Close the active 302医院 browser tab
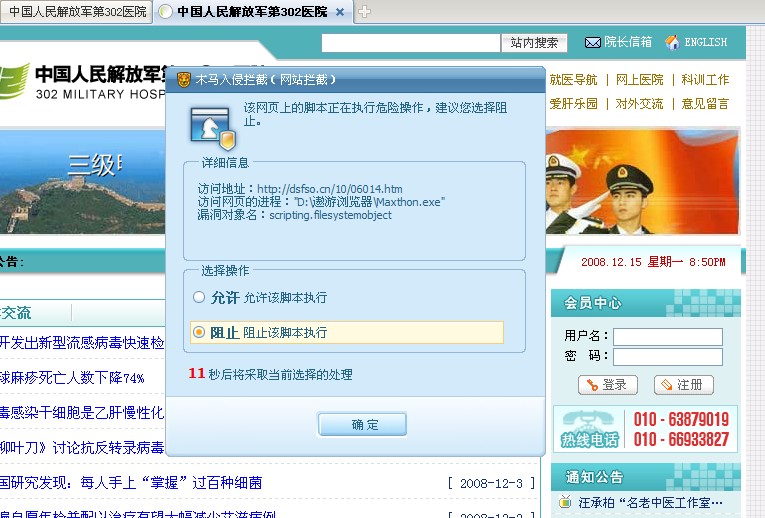765x518 pixels. 340,12
